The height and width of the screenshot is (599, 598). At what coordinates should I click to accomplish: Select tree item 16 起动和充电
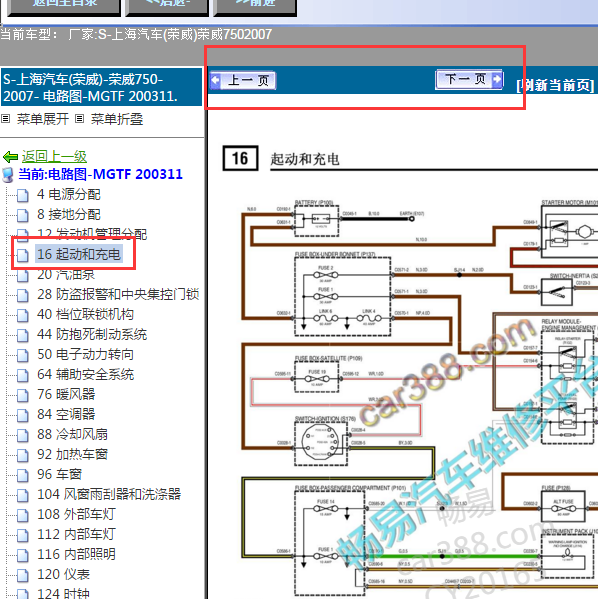(79, 254)
